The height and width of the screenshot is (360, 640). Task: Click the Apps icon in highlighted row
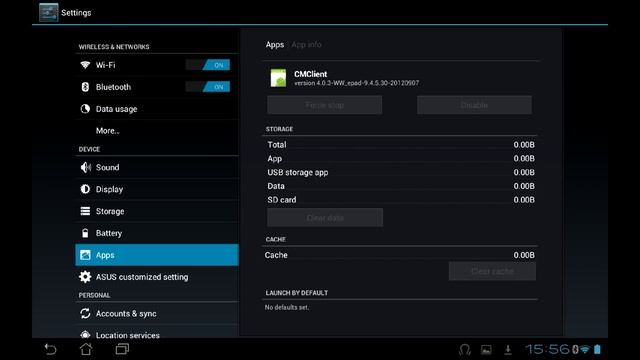(85, 255)
